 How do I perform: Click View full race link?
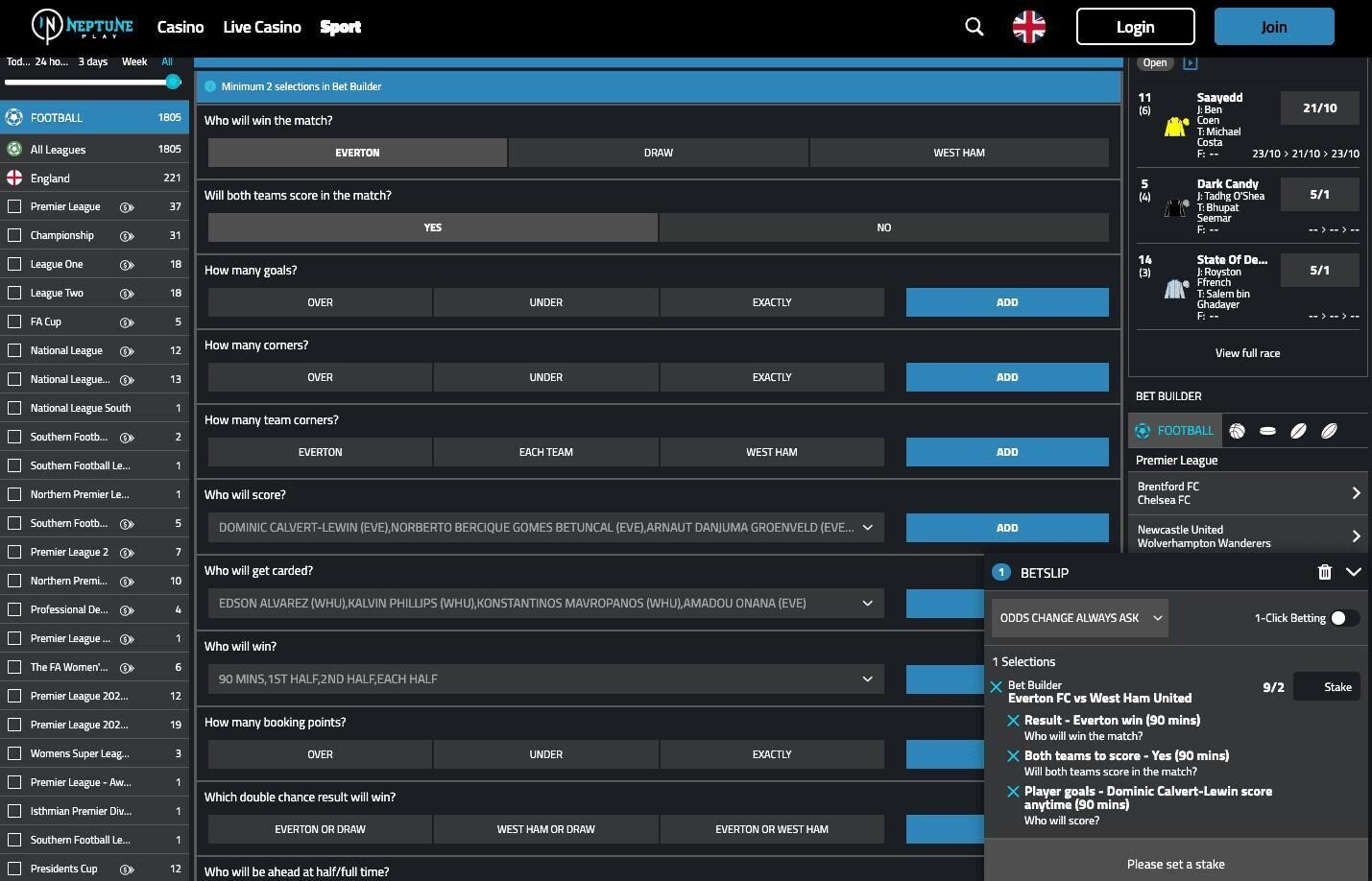[1247, 353]
